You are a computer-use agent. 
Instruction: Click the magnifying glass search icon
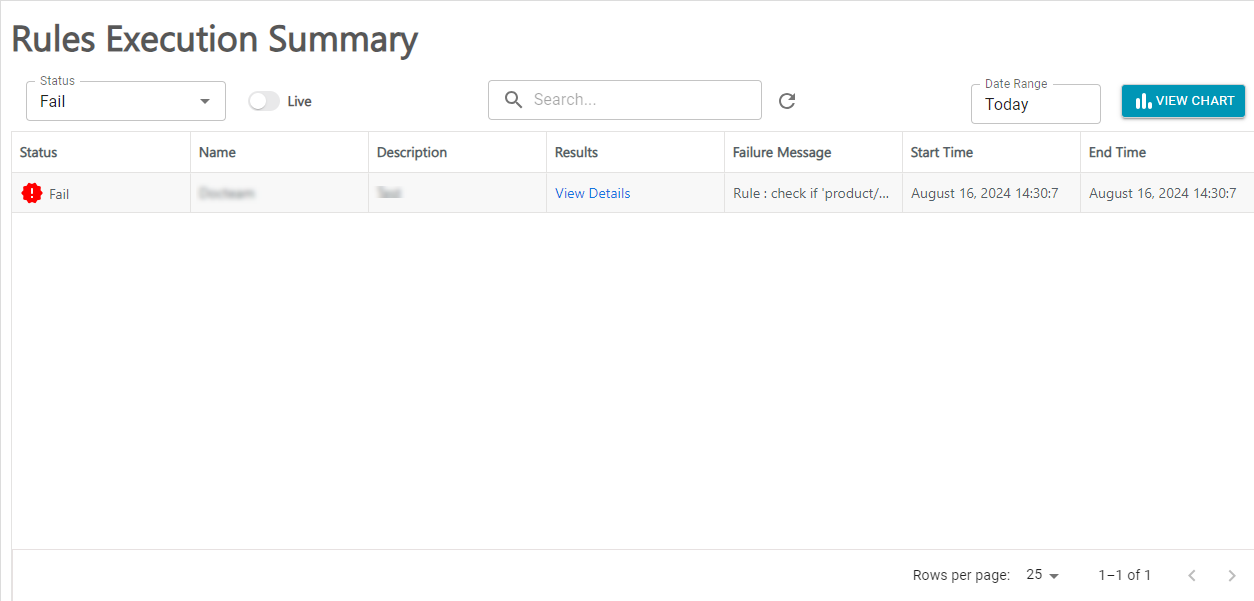(x=513, y=100)
